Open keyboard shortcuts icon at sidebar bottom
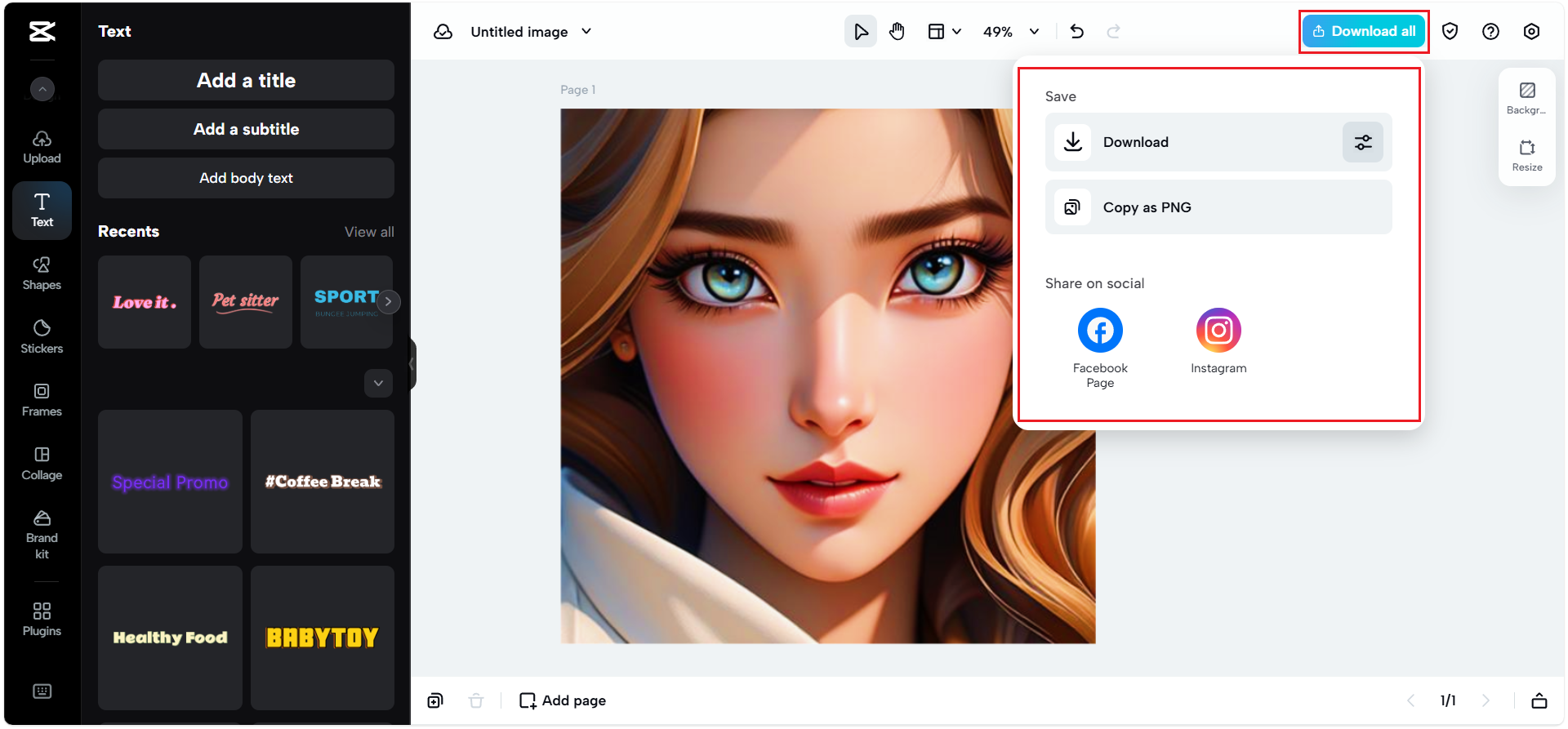The height and width of the screenshot is (729, 1568). point(42,691)
